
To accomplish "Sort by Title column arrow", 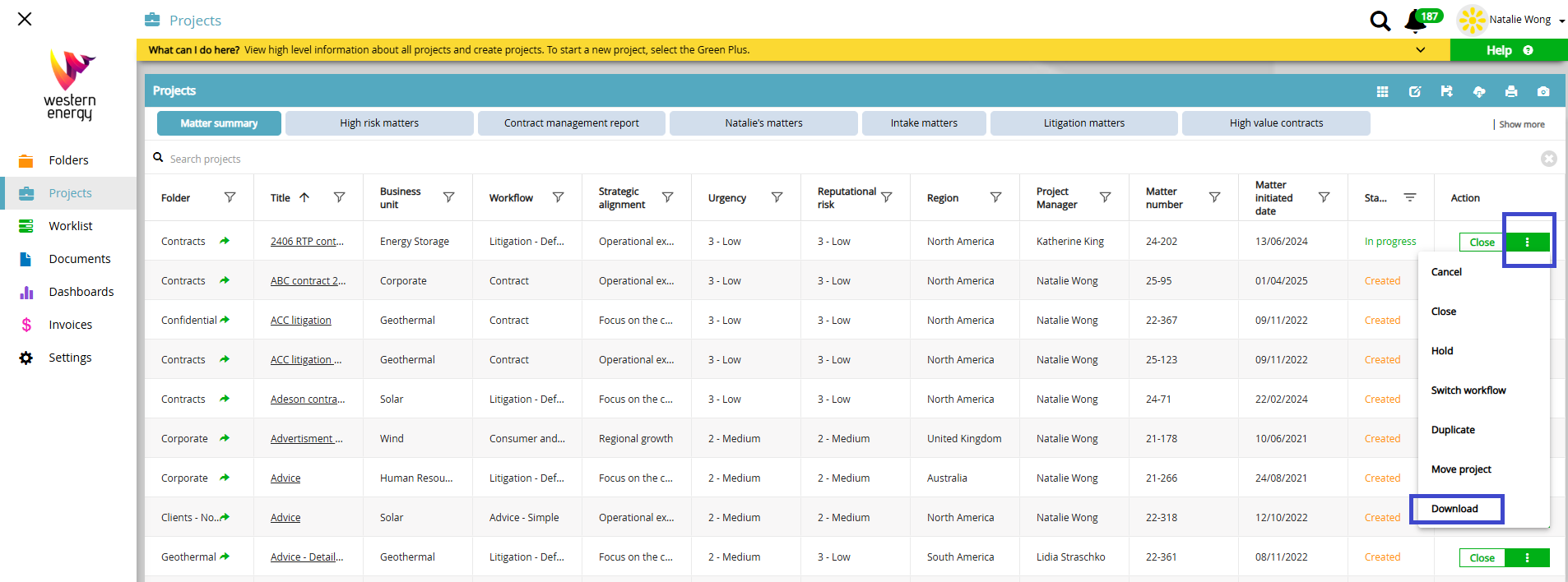I will pyautogui.click(x=304, y=197).
